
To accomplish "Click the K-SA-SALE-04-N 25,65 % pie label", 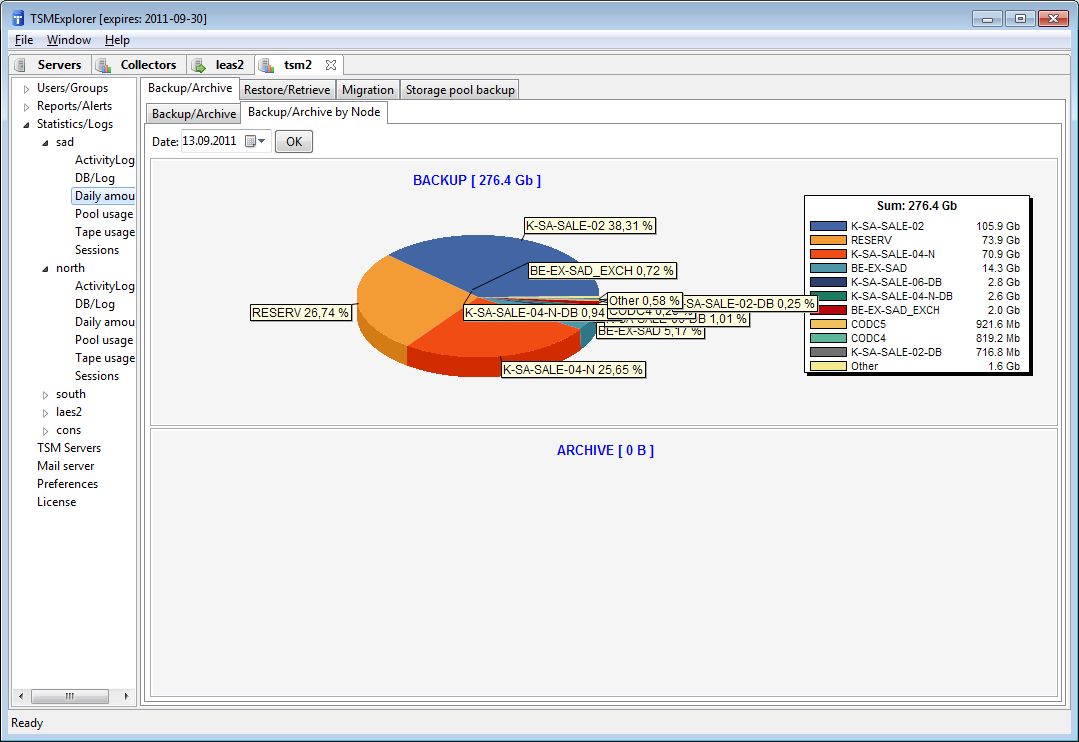I will (573, 370).
